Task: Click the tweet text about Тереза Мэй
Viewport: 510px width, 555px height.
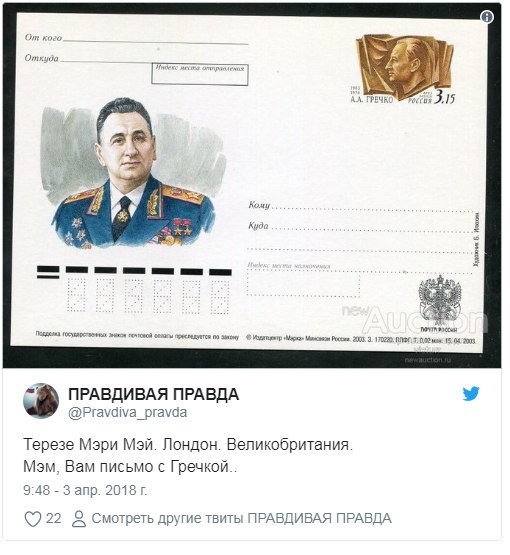Action: pyautogui.click(x=188, y=456)
